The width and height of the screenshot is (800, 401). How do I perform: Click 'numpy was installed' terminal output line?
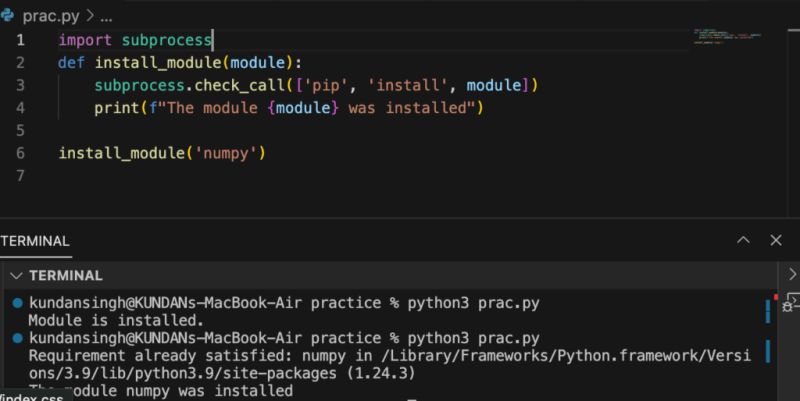[210, 391]
